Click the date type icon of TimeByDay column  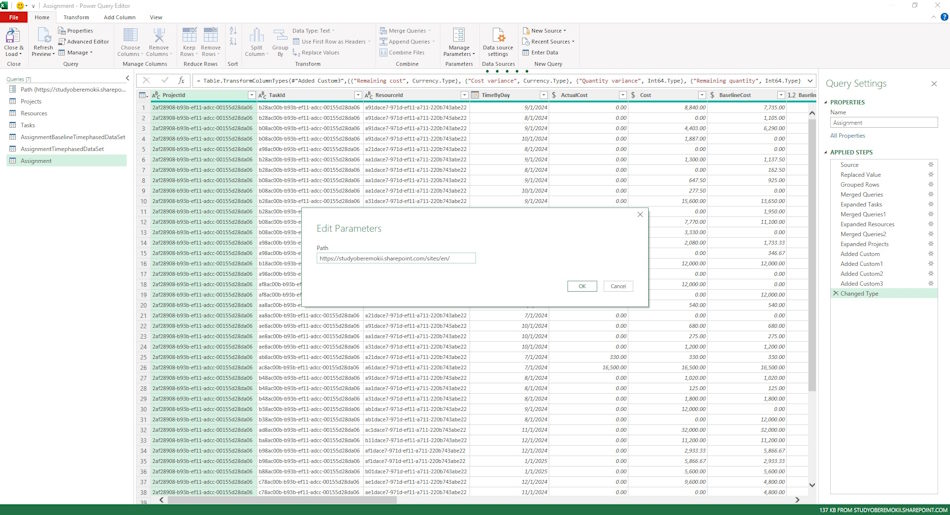pyautogui.click(x=476, y=95)
